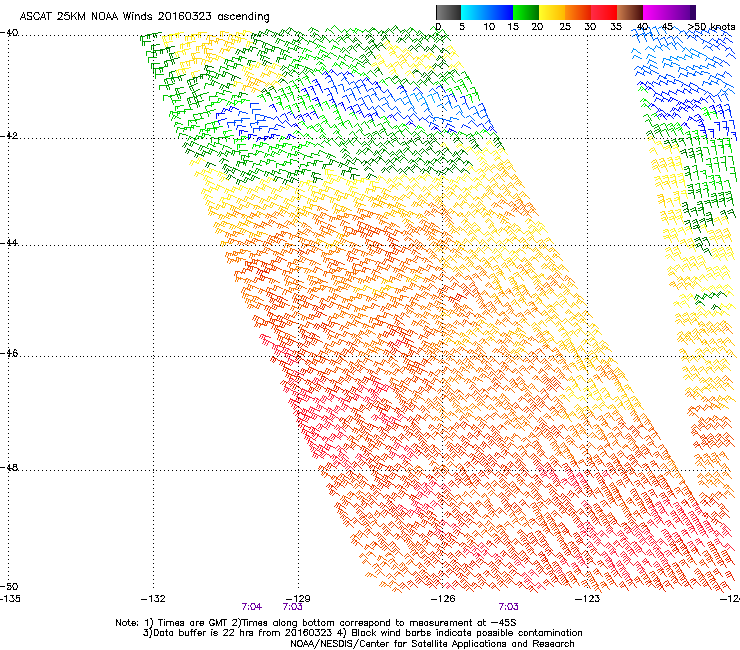Click the '>50 knots' legend label
Viewport: 740px width, 650px height.
coord(711,27)
